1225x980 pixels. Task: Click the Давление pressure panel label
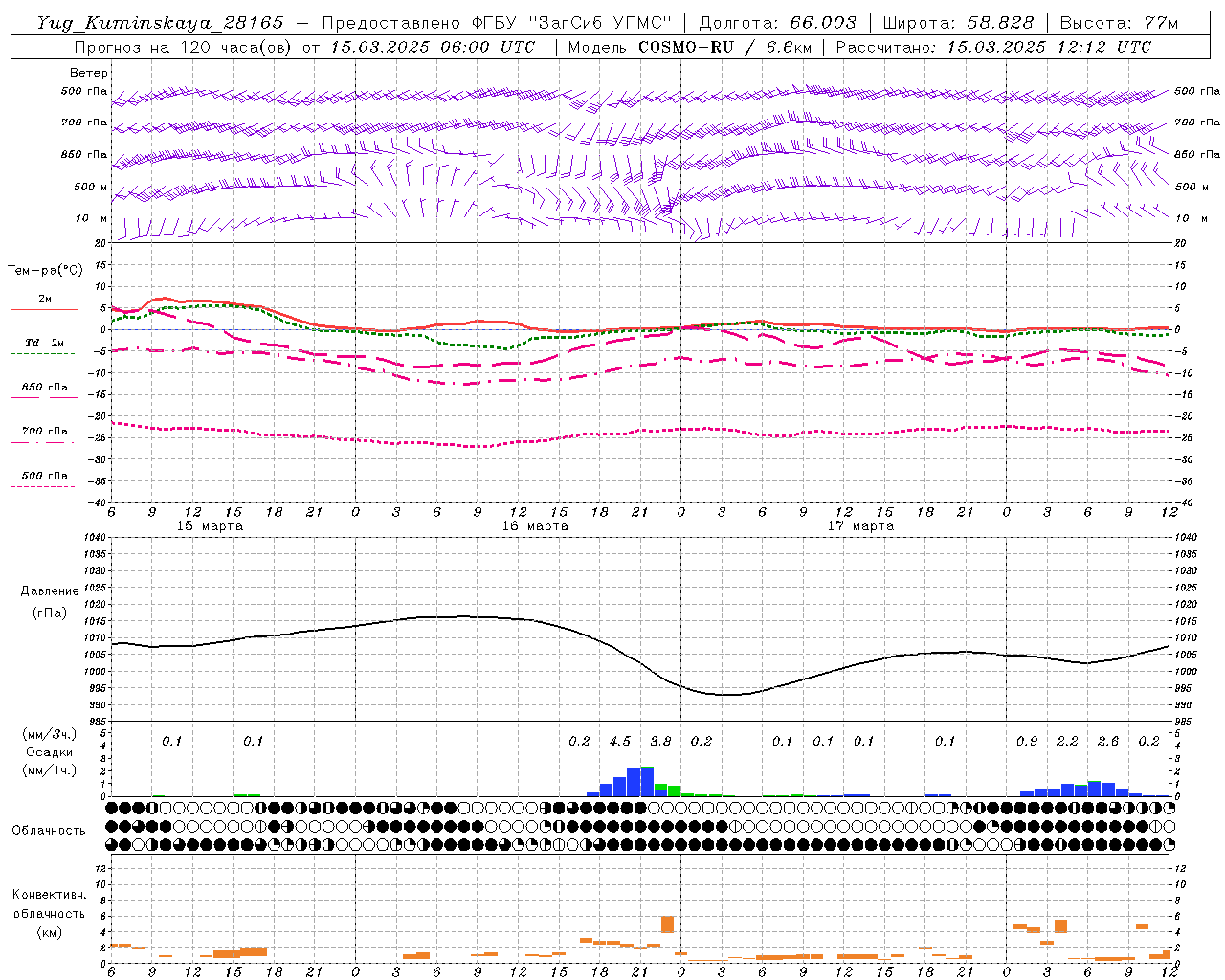click(x=49, y=591)
